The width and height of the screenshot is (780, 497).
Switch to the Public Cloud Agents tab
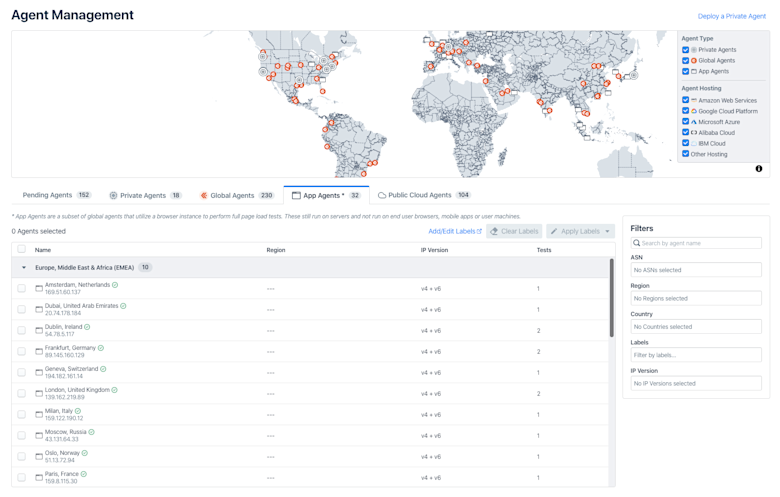click(424, 195)
